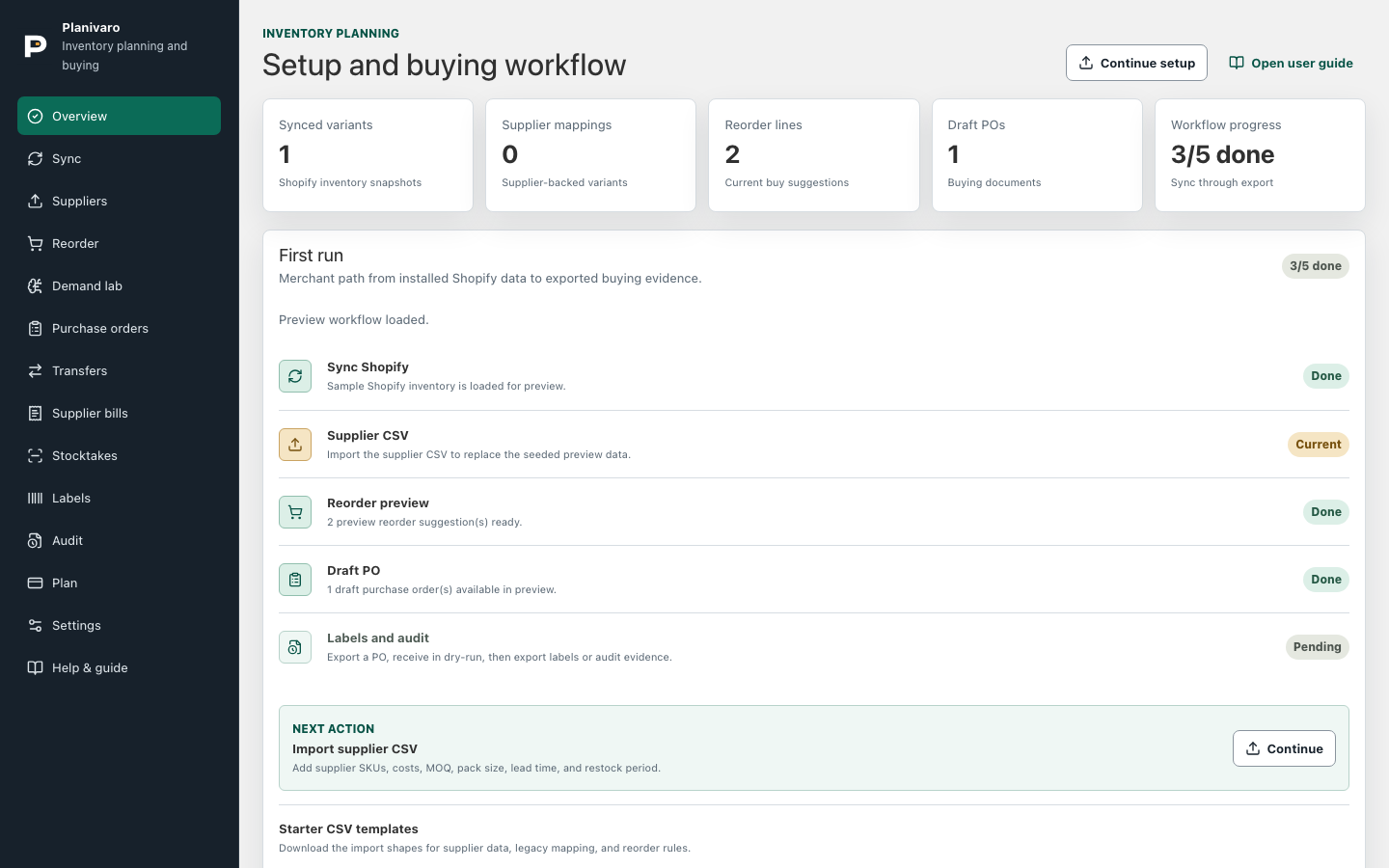Click the Draft PO step clipboard icon
This screenshot has height=868, width=1389.
point(295,580)
